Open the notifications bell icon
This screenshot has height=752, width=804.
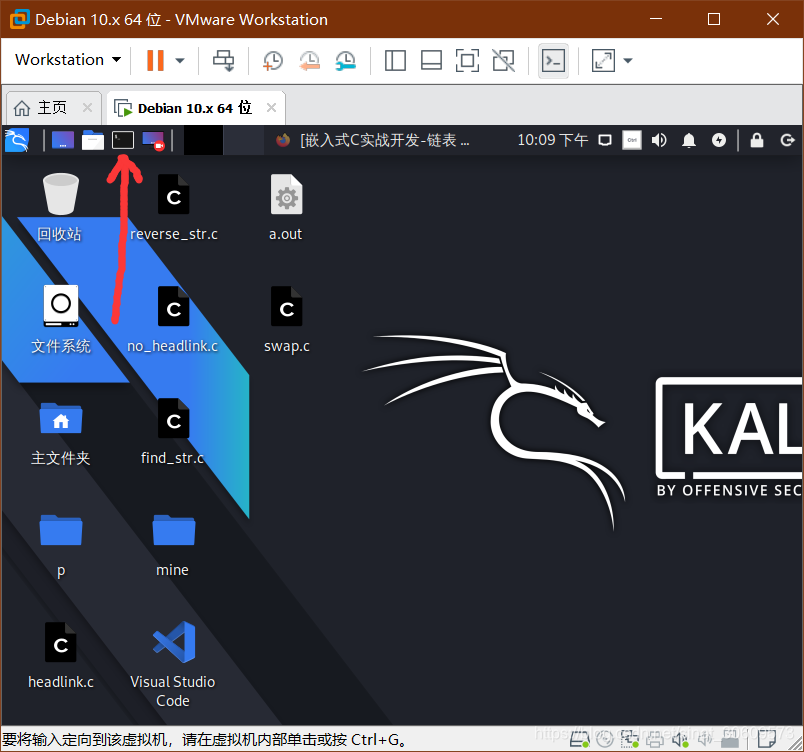(x=689, y=140)
